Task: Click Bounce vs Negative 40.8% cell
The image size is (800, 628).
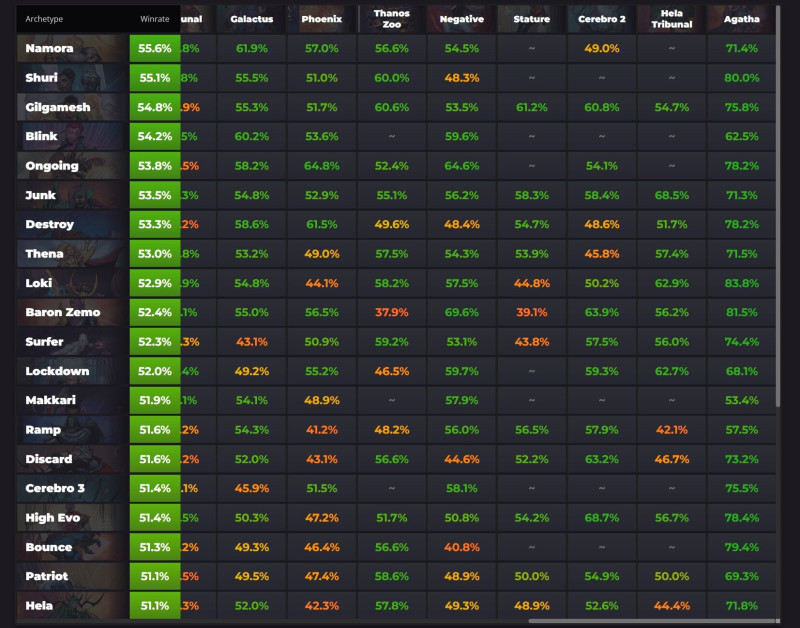Action: [x=462, y=547]
